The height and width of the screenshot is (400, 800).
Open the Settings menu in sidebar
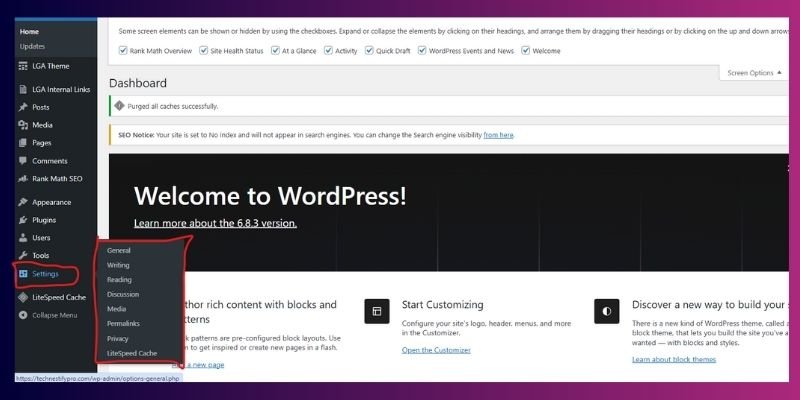click(x=45, y=274)
